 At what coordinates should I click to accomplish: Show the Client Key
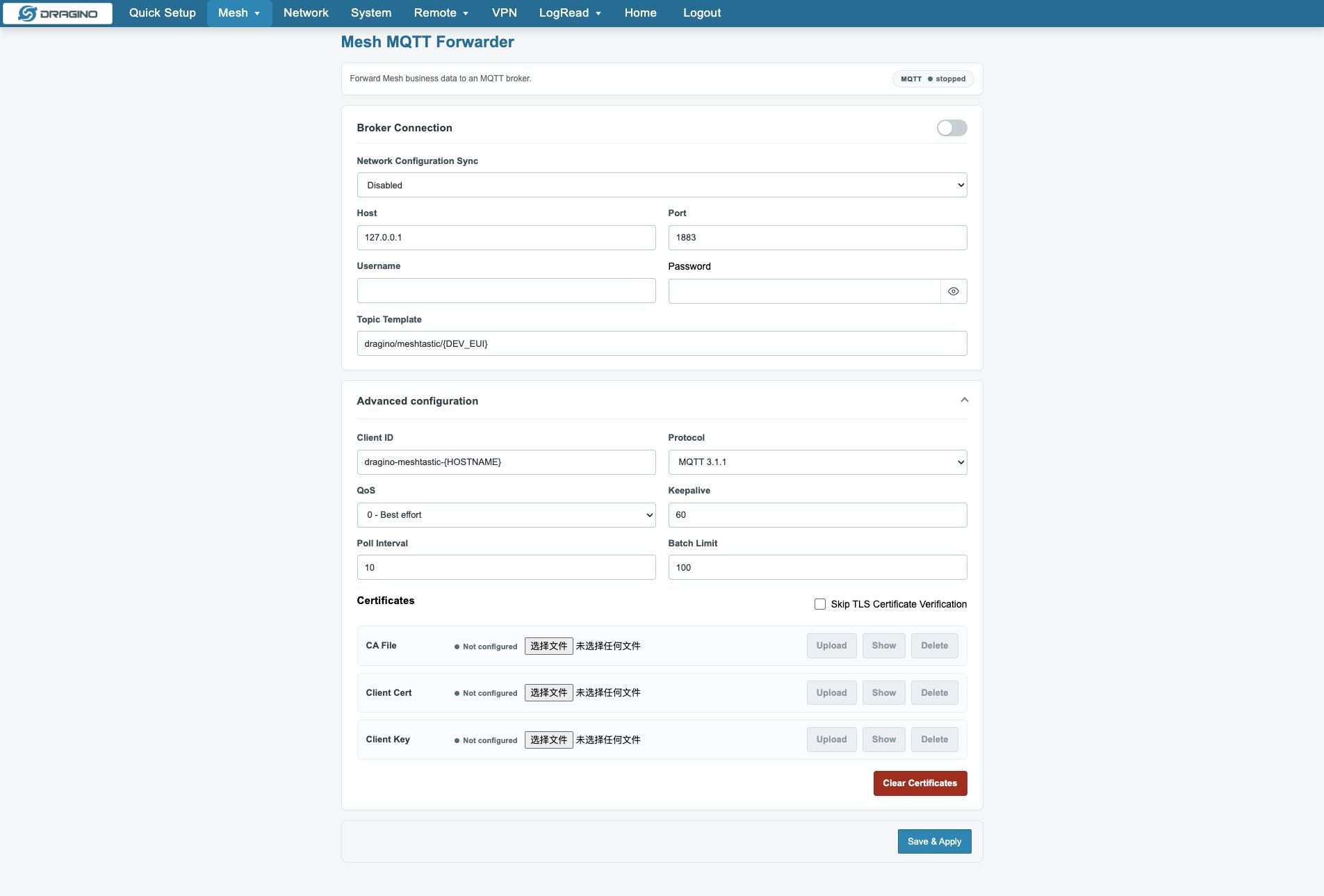coord(884,740)
